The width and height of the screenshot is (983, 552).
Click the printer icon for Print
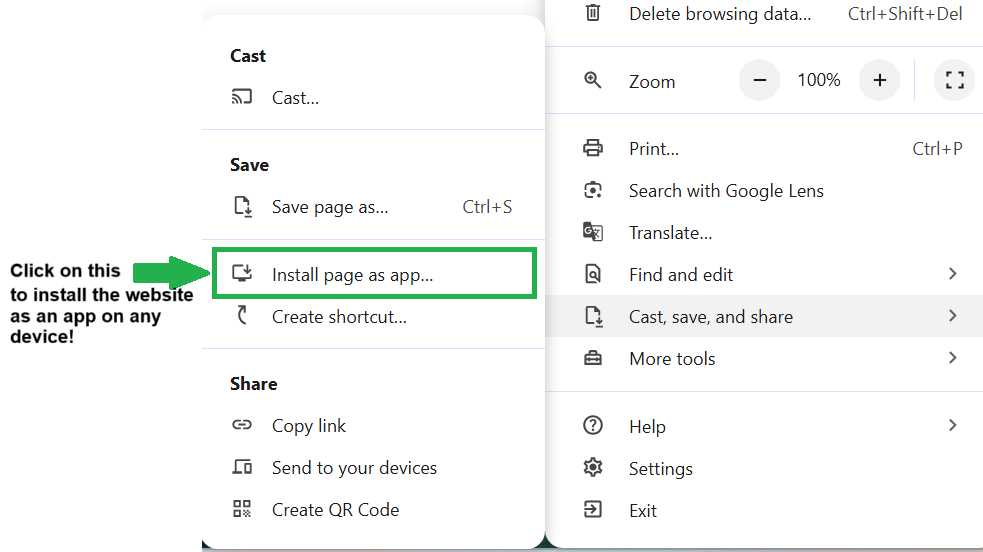click(593, 148)
